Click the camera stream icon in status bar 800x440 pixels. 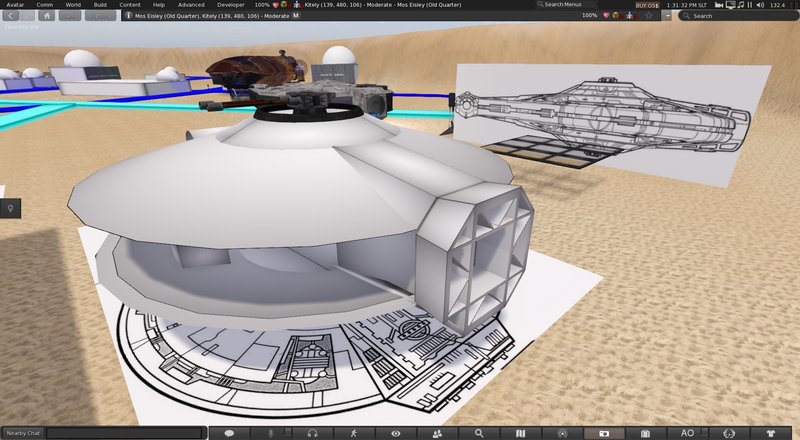pos(719,5)
